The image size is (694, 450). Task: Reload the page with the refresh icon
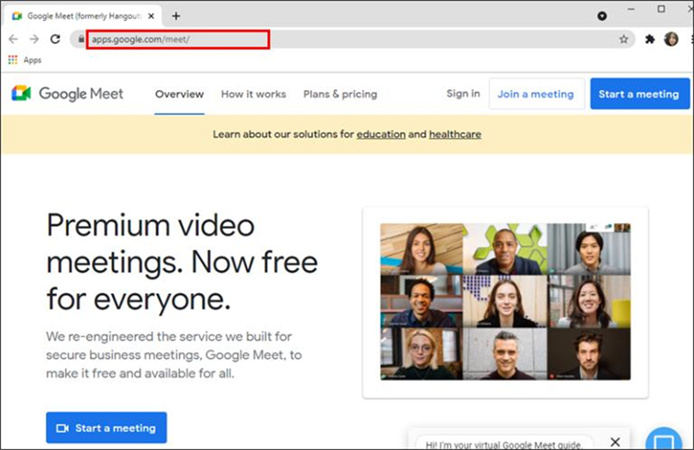(56, 39)
